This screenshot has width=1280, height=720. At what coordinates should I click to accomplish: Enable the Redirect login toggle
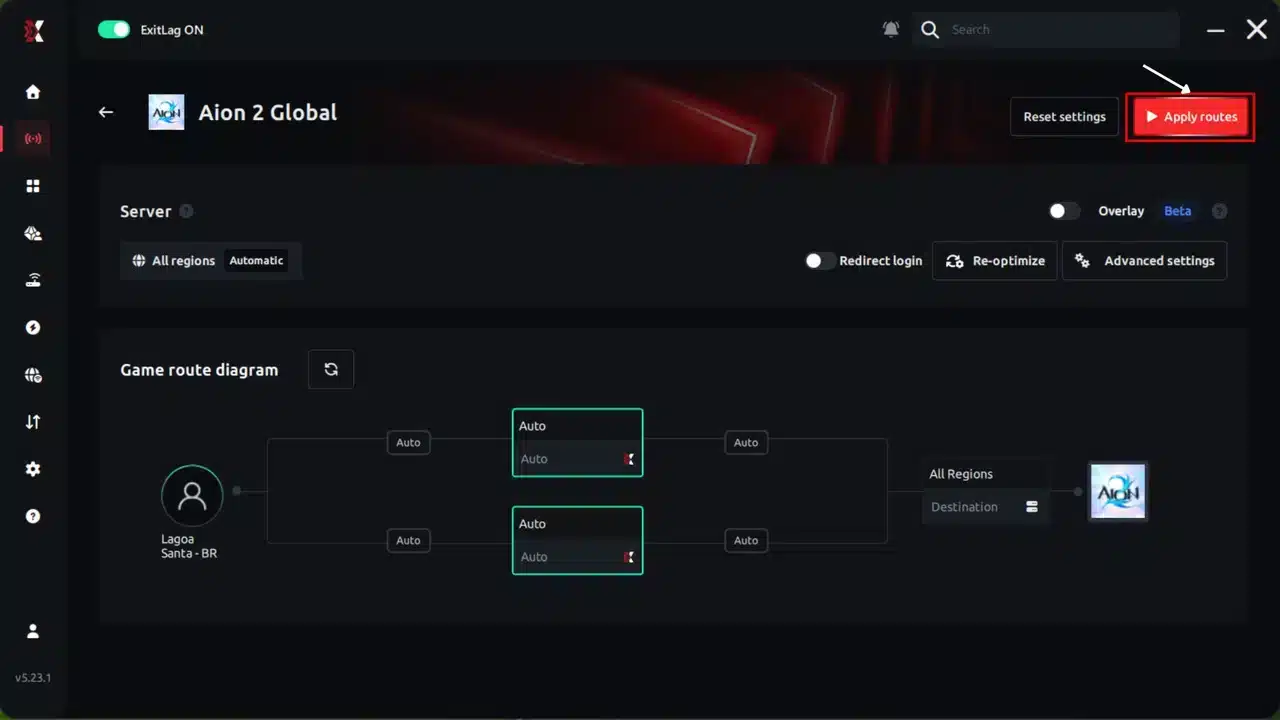click(820, 261)
